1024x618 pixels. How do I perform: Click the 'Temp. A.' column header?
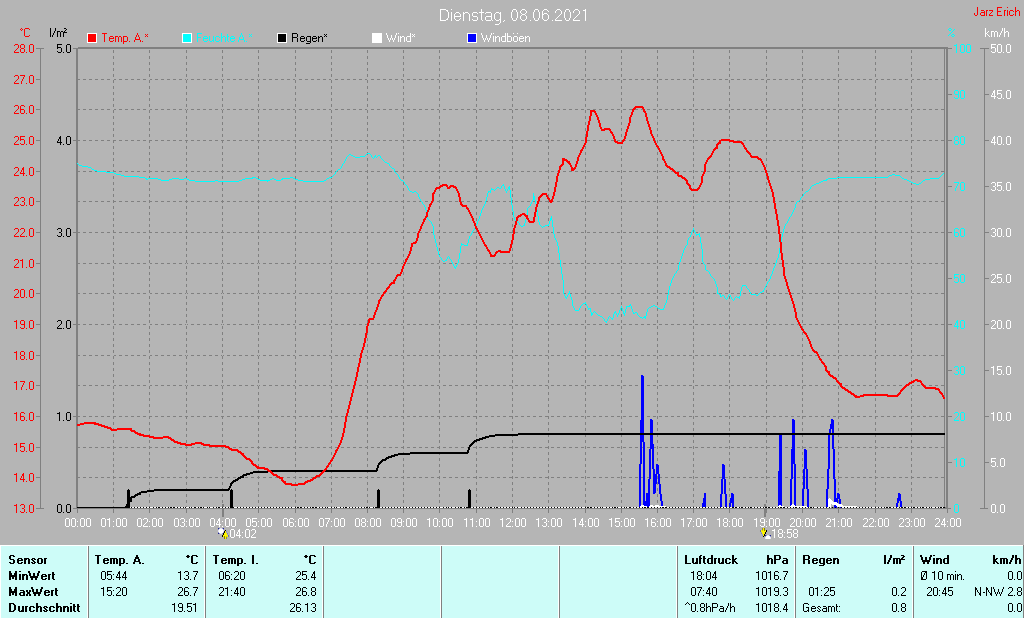click(120, 560)
